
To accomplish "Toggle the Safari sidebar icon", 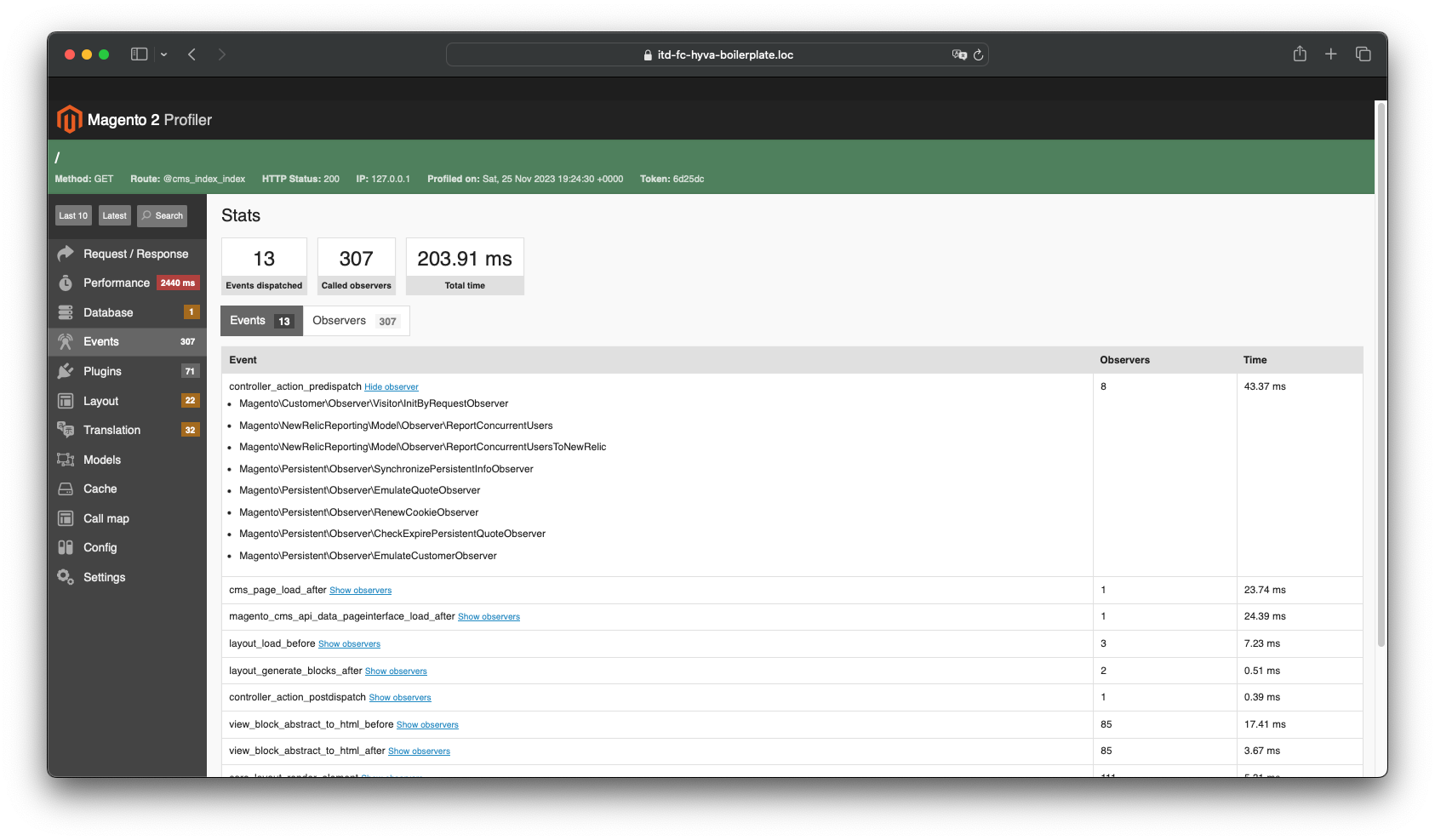I will click(x=139, y=54).
